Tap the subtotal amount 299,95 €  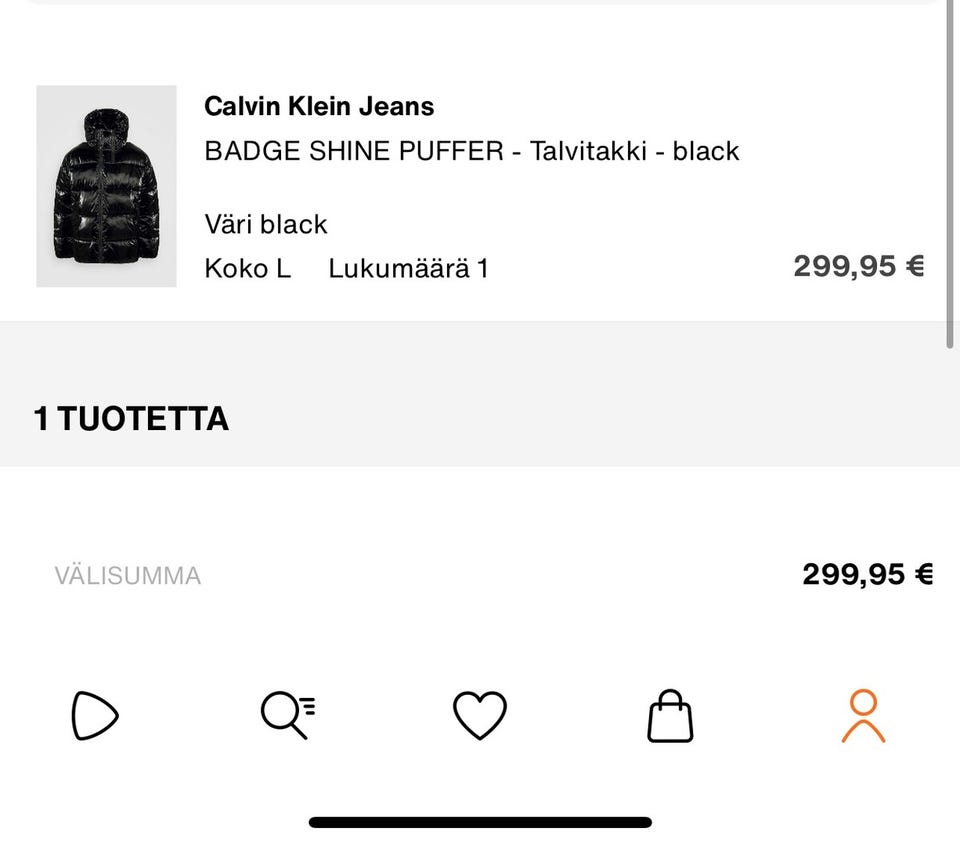pyautogui.click(x=867, y=574)
